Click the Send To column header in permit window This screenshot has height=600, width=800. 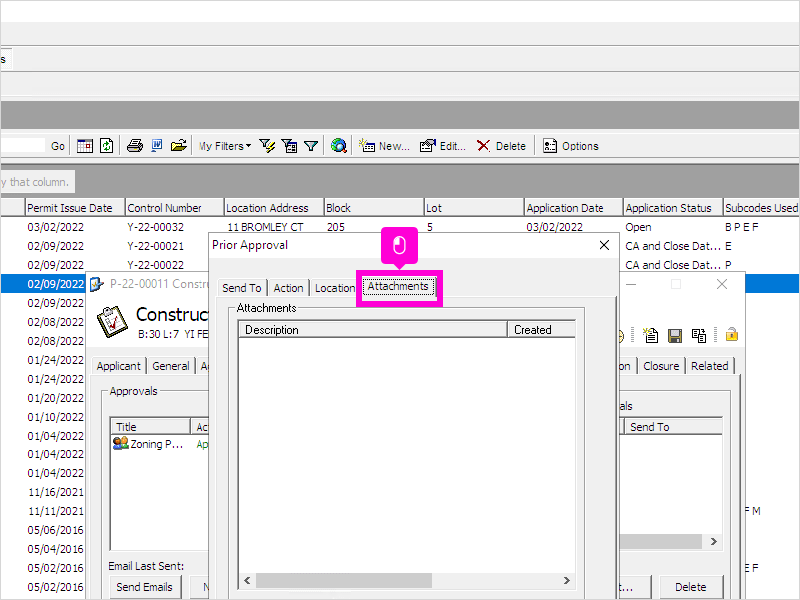[673, 427]
